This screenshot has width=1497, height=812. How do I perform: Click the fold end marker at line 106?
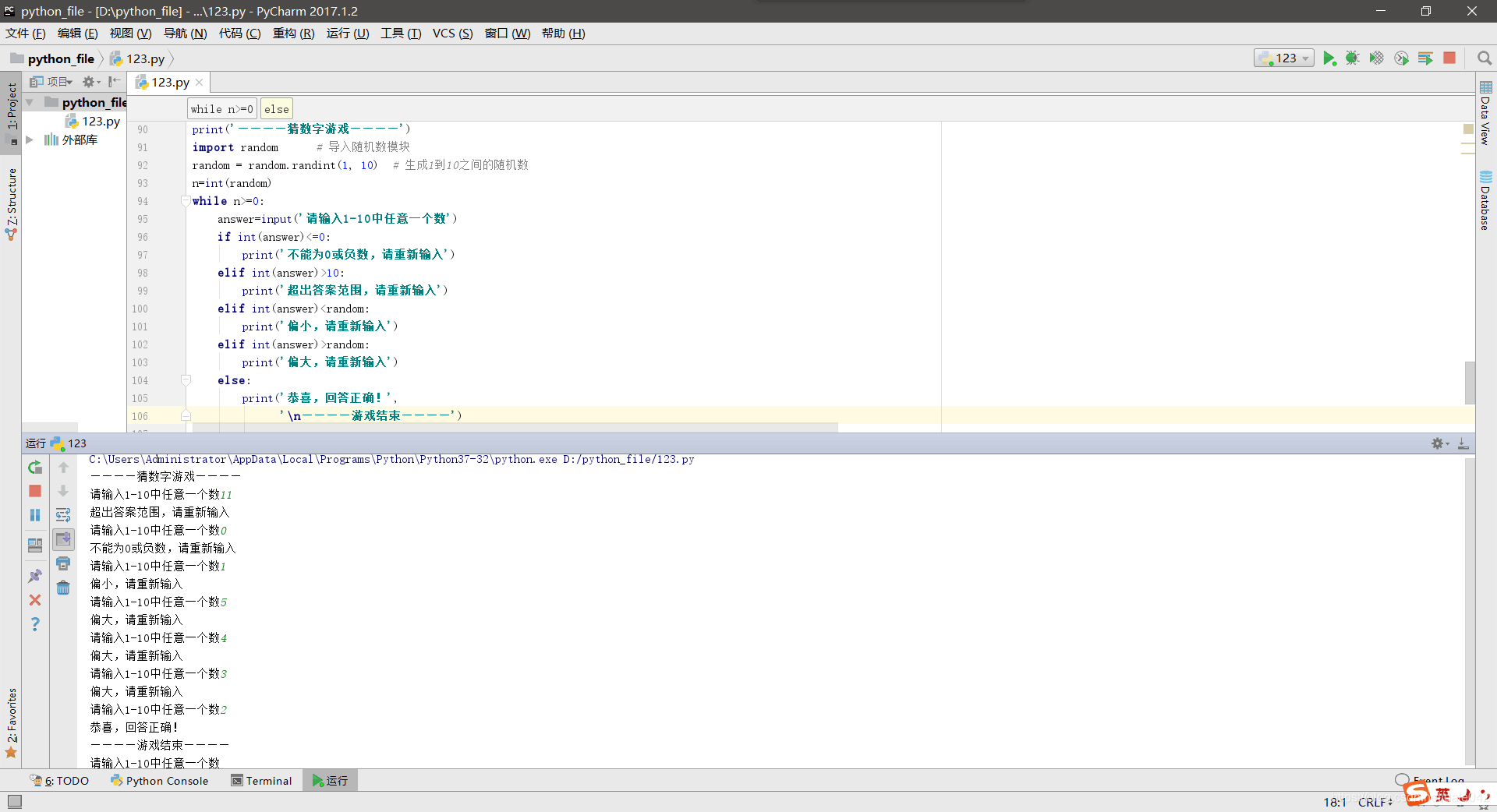pyautogui.click(x=186, y=416)
